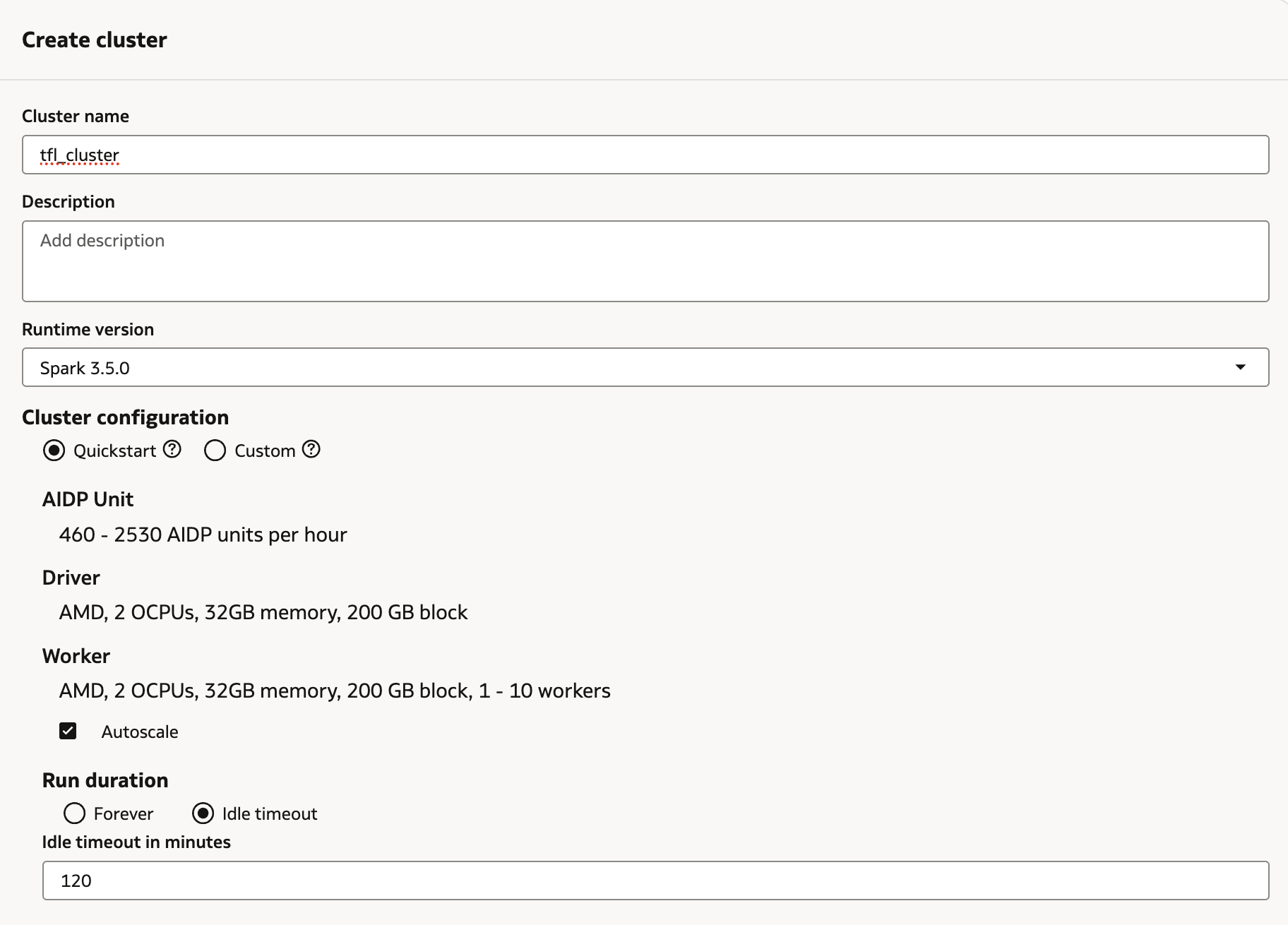Click the 'Idle timeout in minutes' label

[x=136, y=842]
